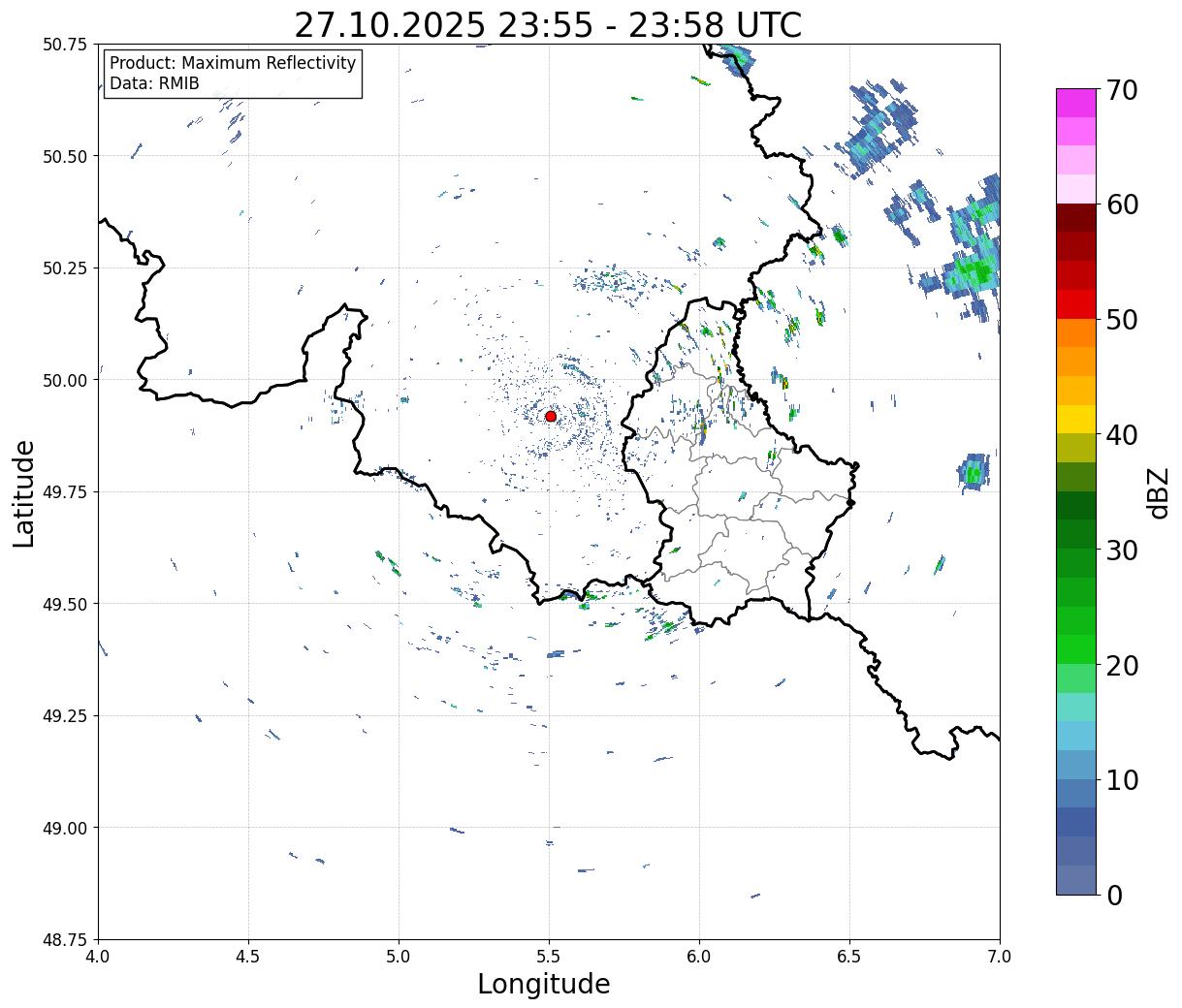Click the Latitude axis label
Image resolution: width=1182 pixels, height=1008 pixels.
point(24,492)
